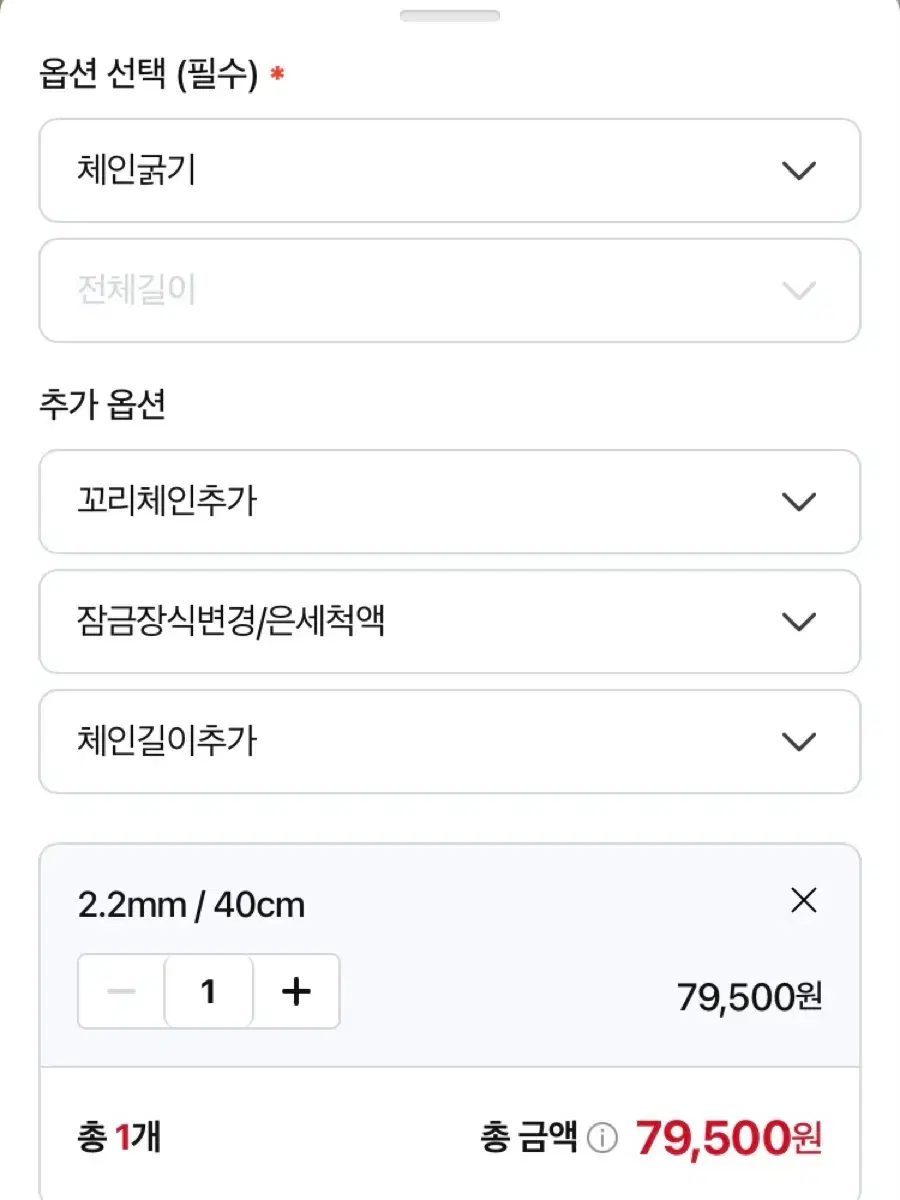
Task: Expand the 꼬리체인추가 additional option
Action: (x=449, y=501)
